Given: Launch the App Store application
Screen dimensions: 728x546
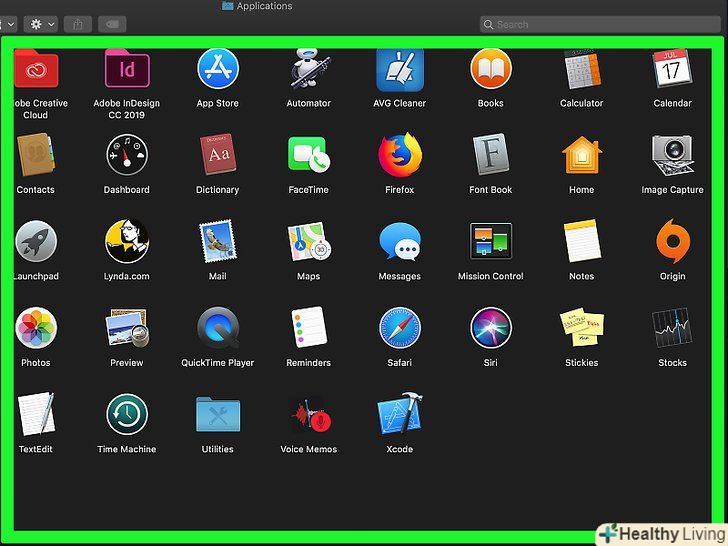Looking at the screenshot, I should (x=218, y=68).
